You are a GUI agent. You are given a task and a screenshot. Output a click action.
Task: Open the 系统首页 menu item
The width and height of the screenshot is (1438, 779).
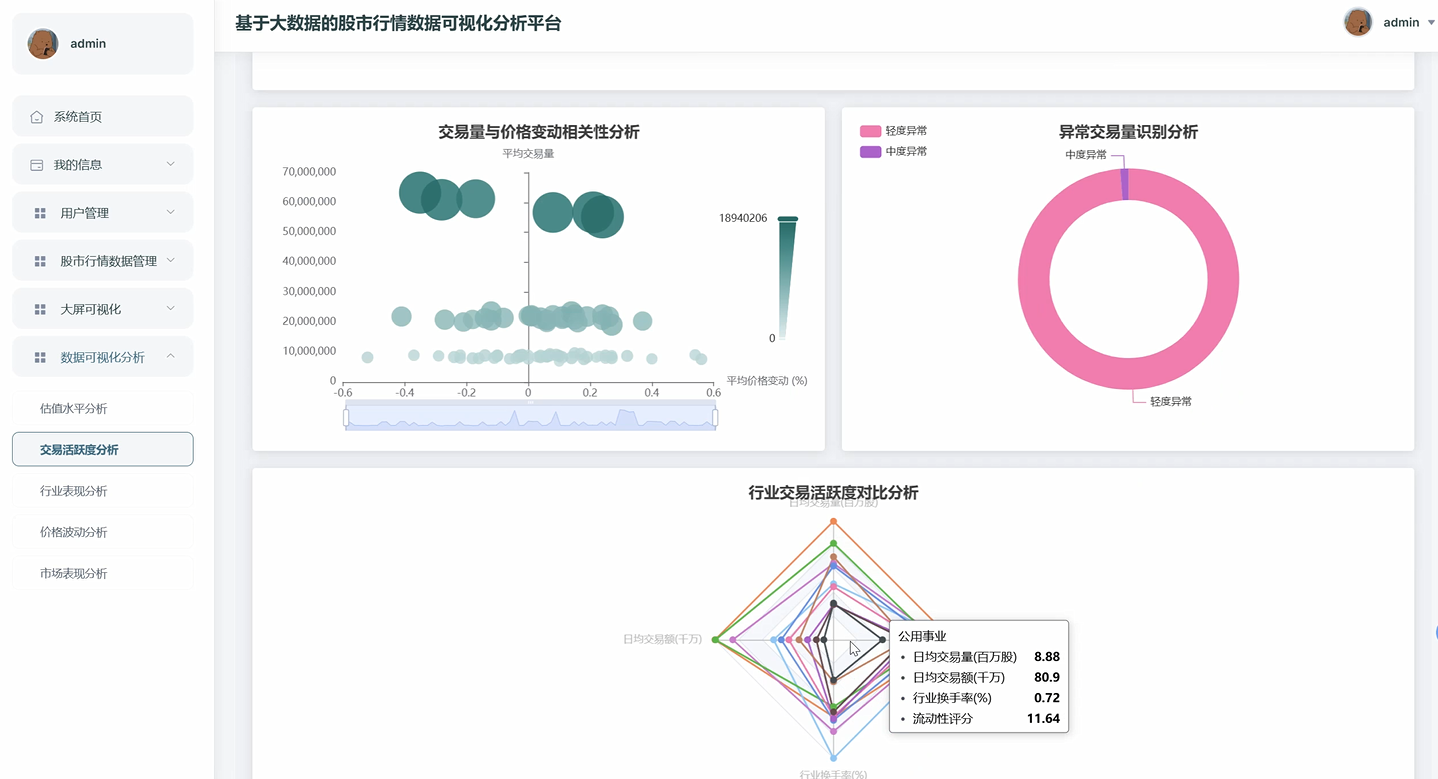103,116
